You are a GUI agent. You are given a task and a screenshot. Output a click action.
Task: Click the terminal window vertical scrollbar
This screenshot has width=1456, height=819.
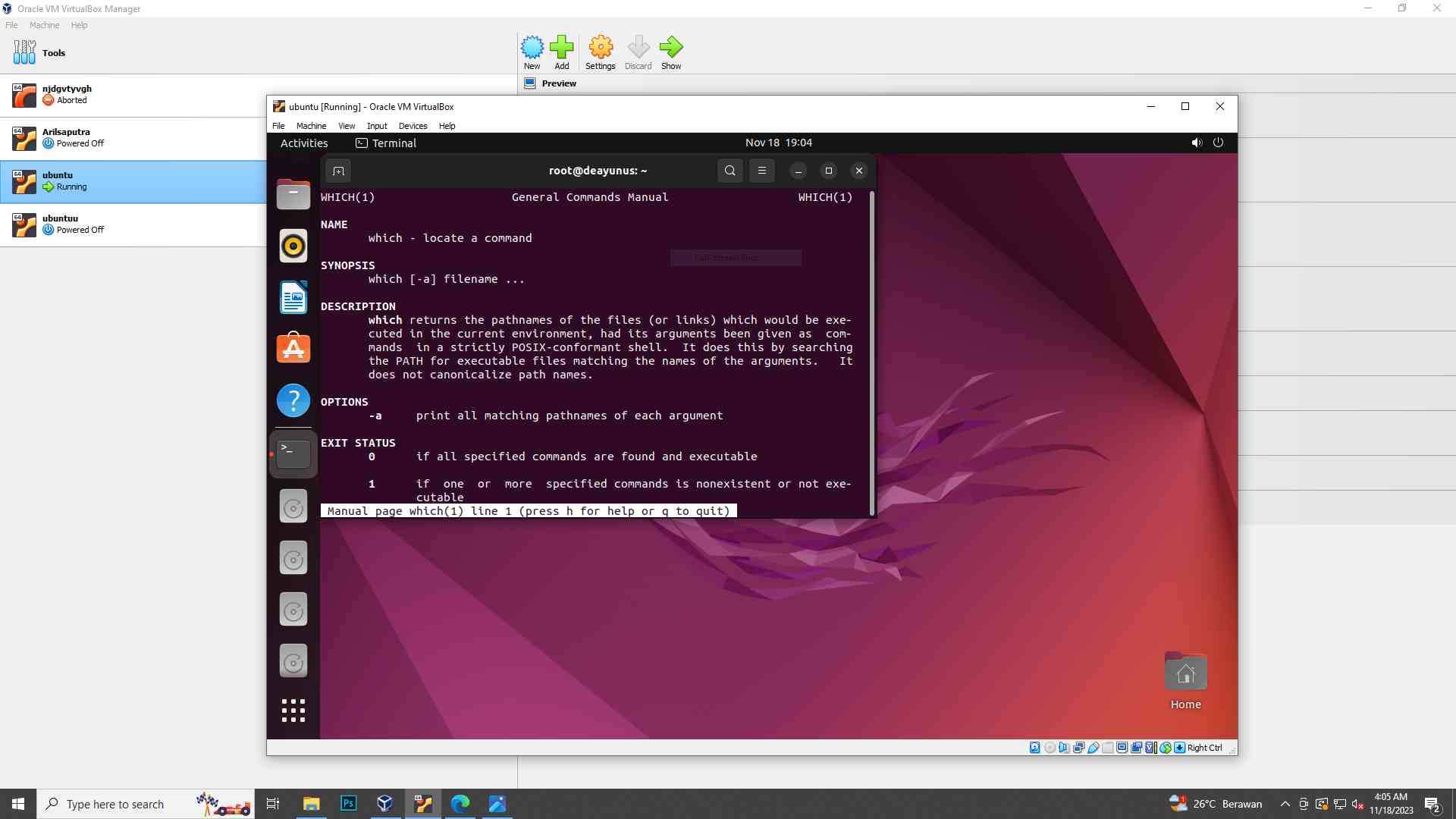(872, 353)
